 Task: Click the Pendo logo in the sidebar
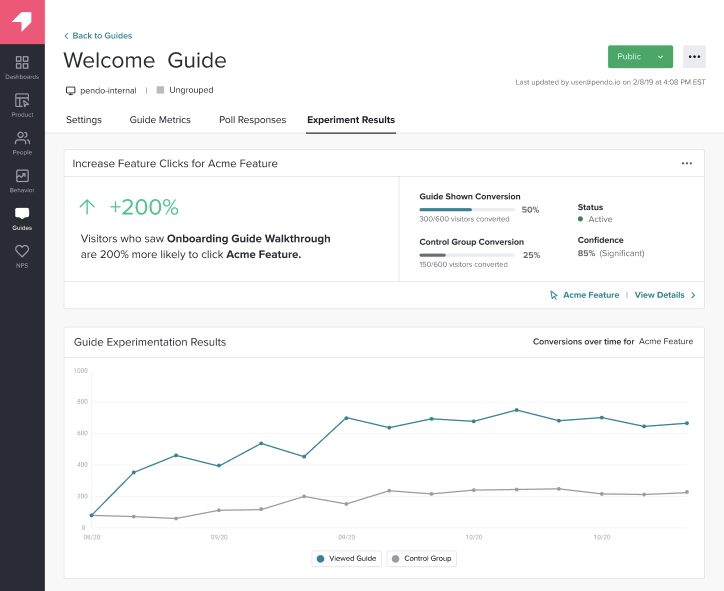click(x=22, y=22)
